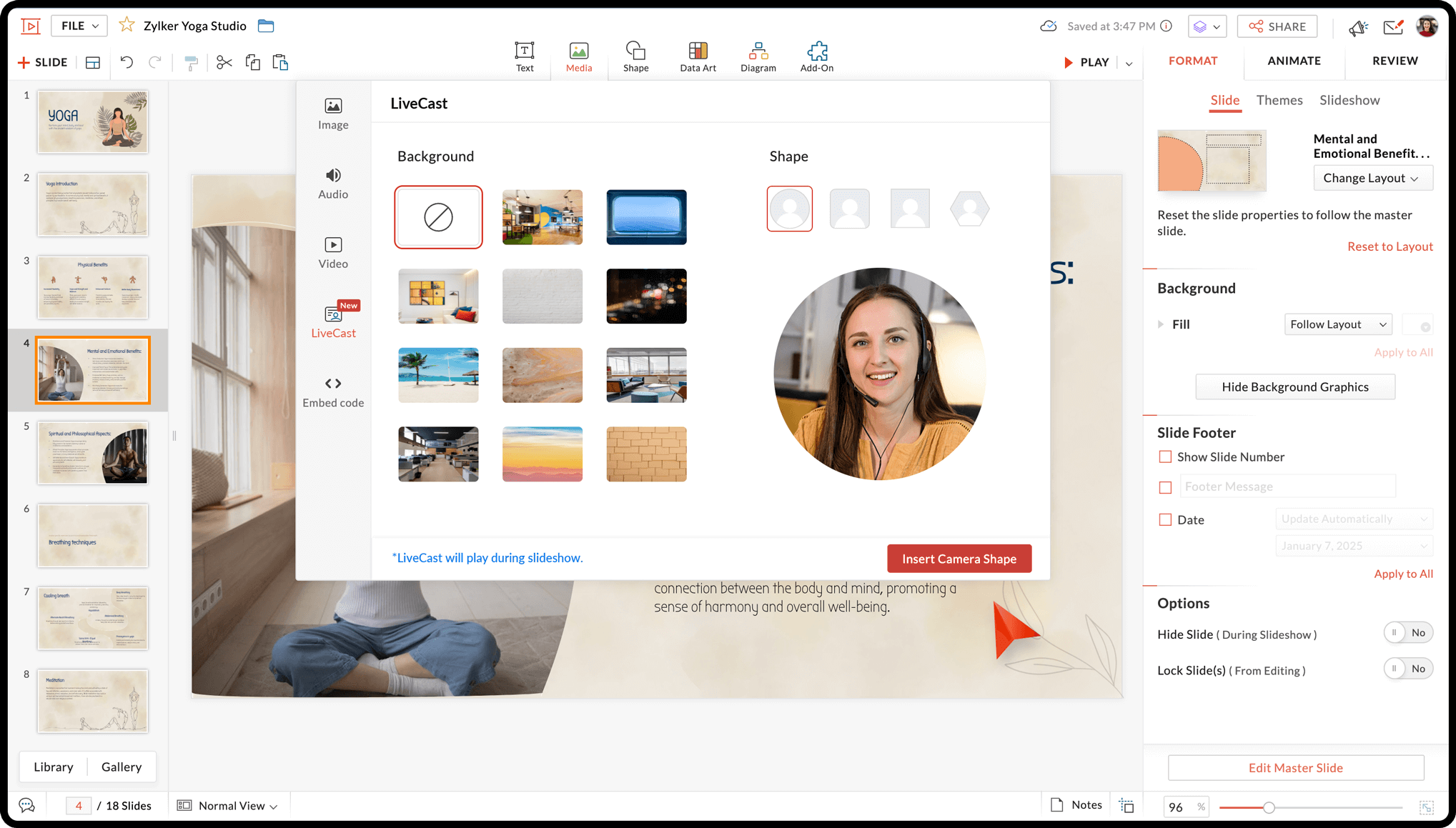This screenshot has height=828, width=1456.
Task: Open Normal View dropdown
Action: coord(236,806)
